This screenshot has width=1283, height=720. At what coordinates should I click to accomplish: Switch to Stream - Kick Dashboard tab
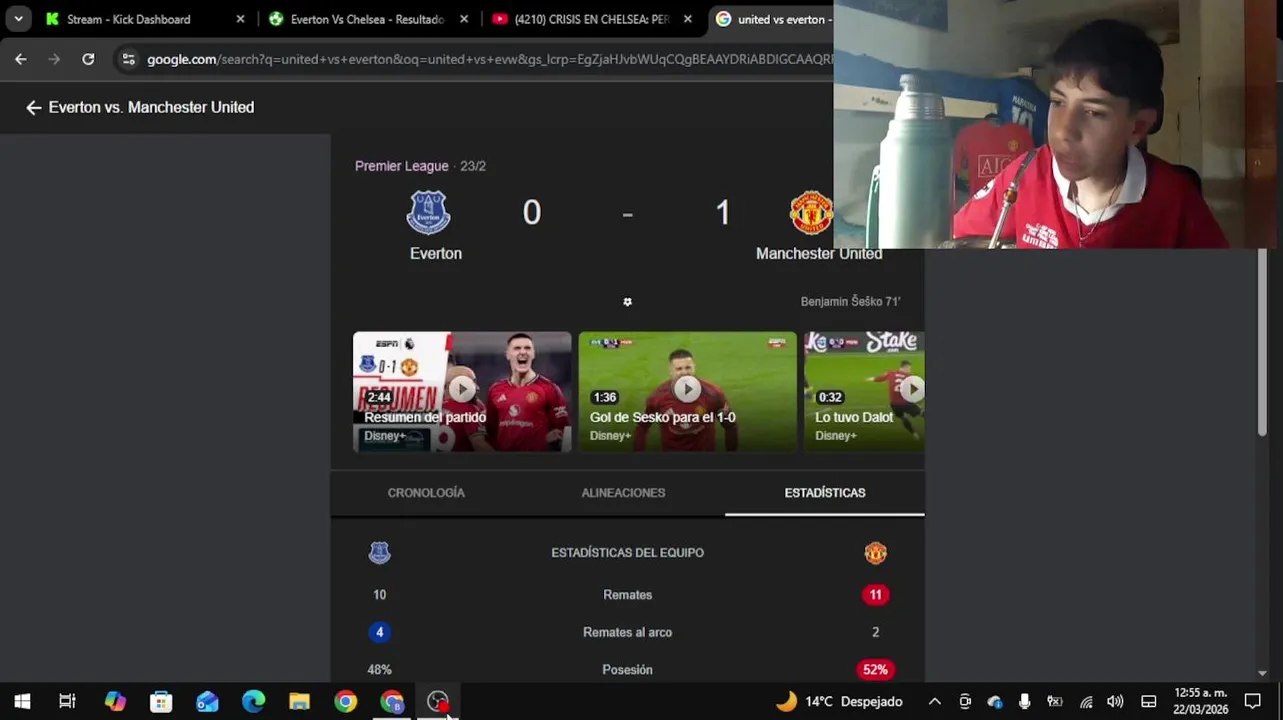[x=128, y=19]
